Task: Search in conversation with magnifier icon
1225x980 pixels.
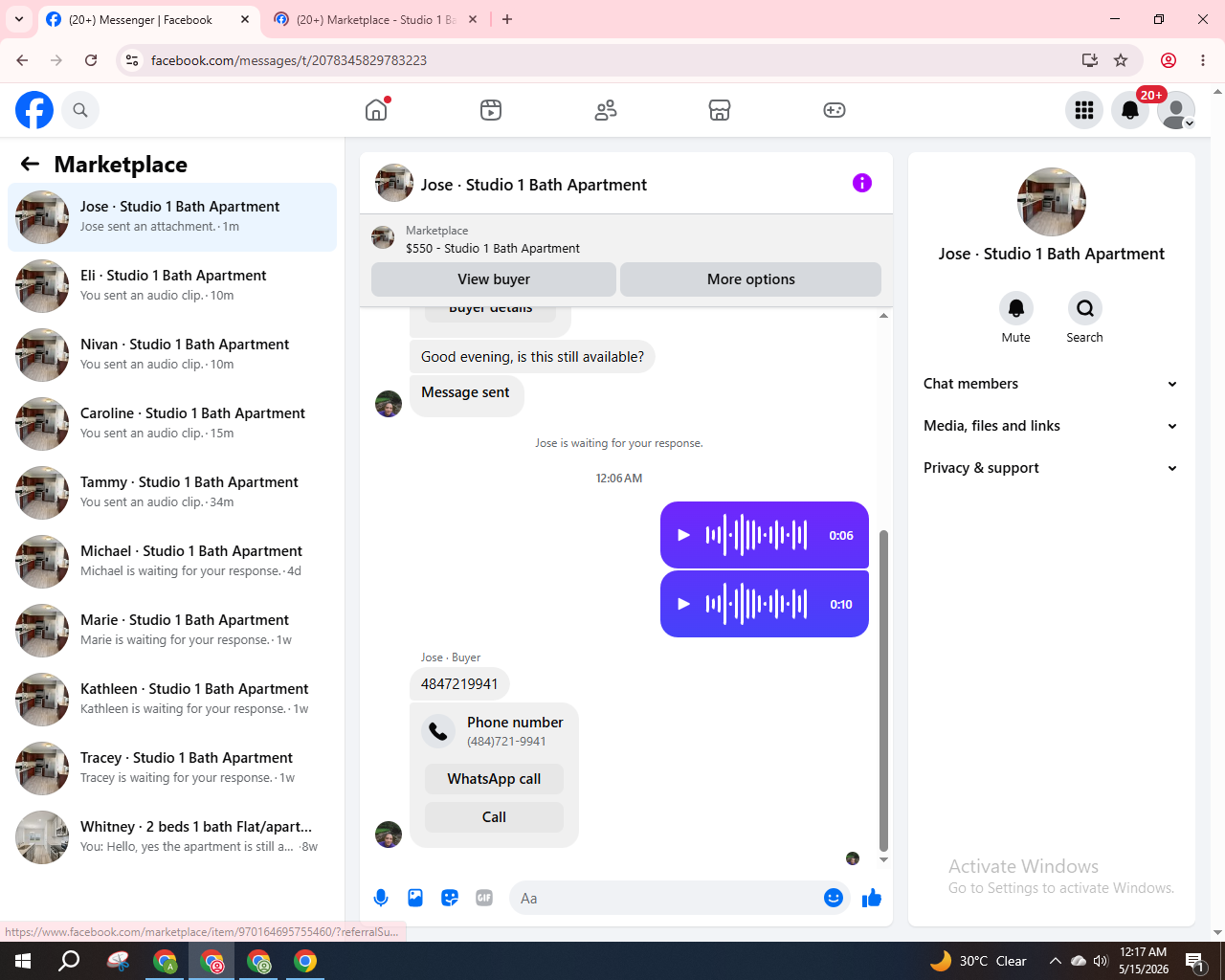Action: coord(1084,308)
